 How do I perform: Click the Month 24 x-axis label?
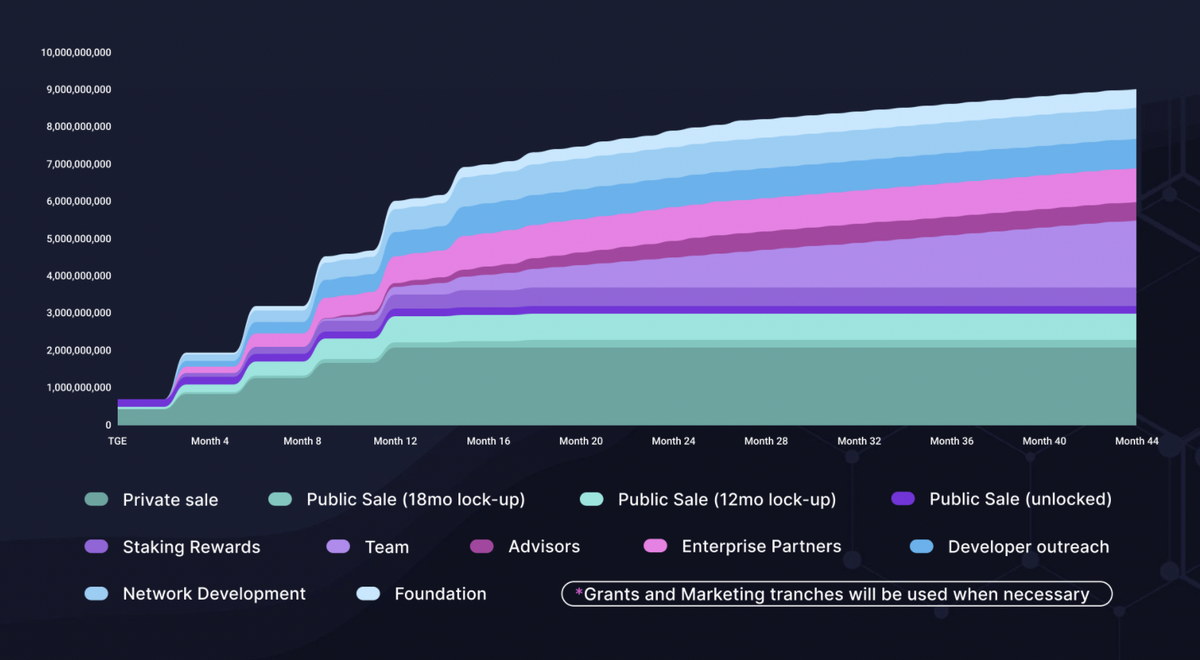tap(673, 441)
